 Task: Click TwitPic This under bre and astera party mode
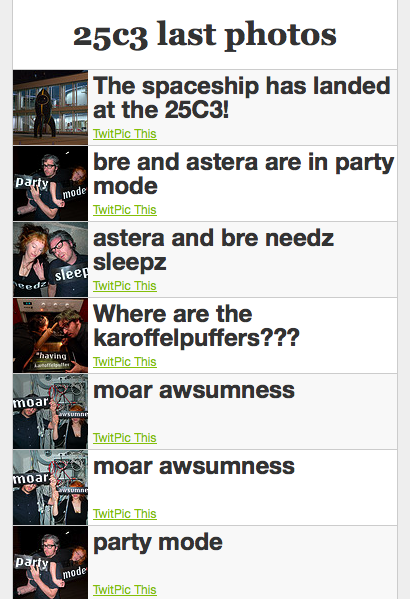(125, 210)
